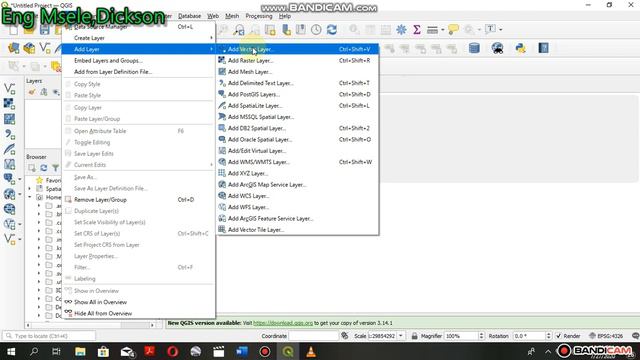Click Show All in Overview
640x360 pixels.
tap(139, 302)
